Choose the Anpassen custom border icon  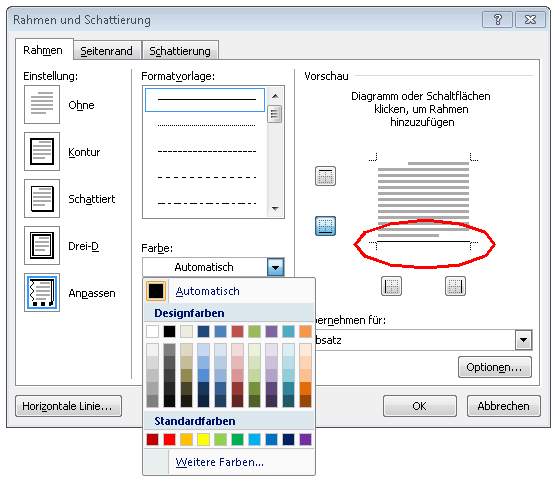(x=42, y=293)
